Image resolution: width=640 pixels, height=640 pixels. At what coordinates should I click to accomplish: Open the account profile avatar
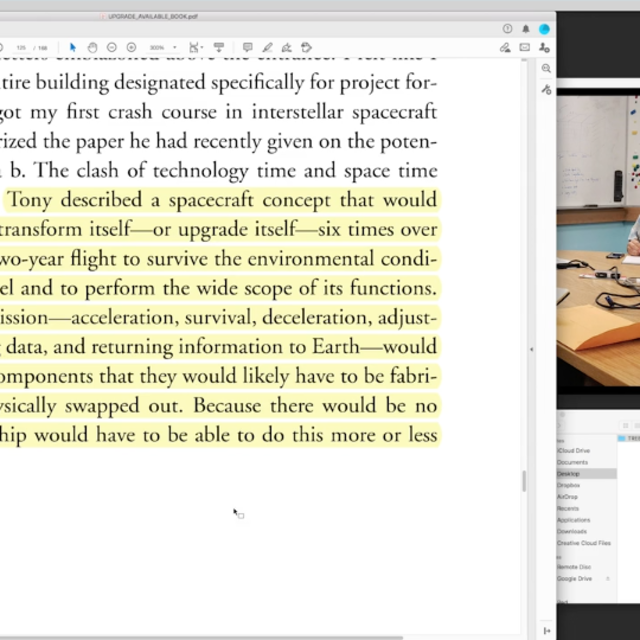tap(544, 29)
